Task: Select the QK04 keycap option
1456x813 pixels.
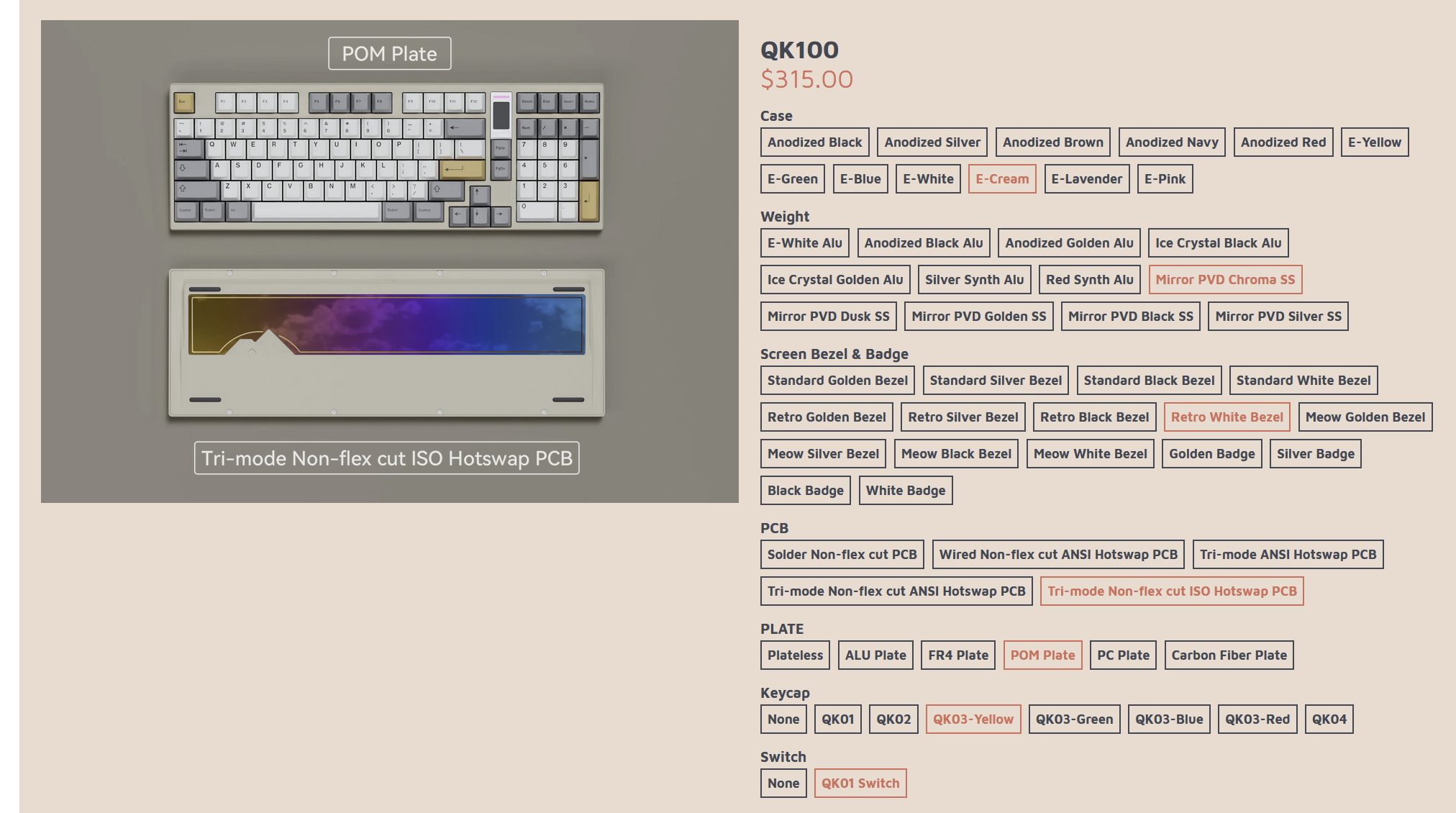Action: click(1328, 719)
